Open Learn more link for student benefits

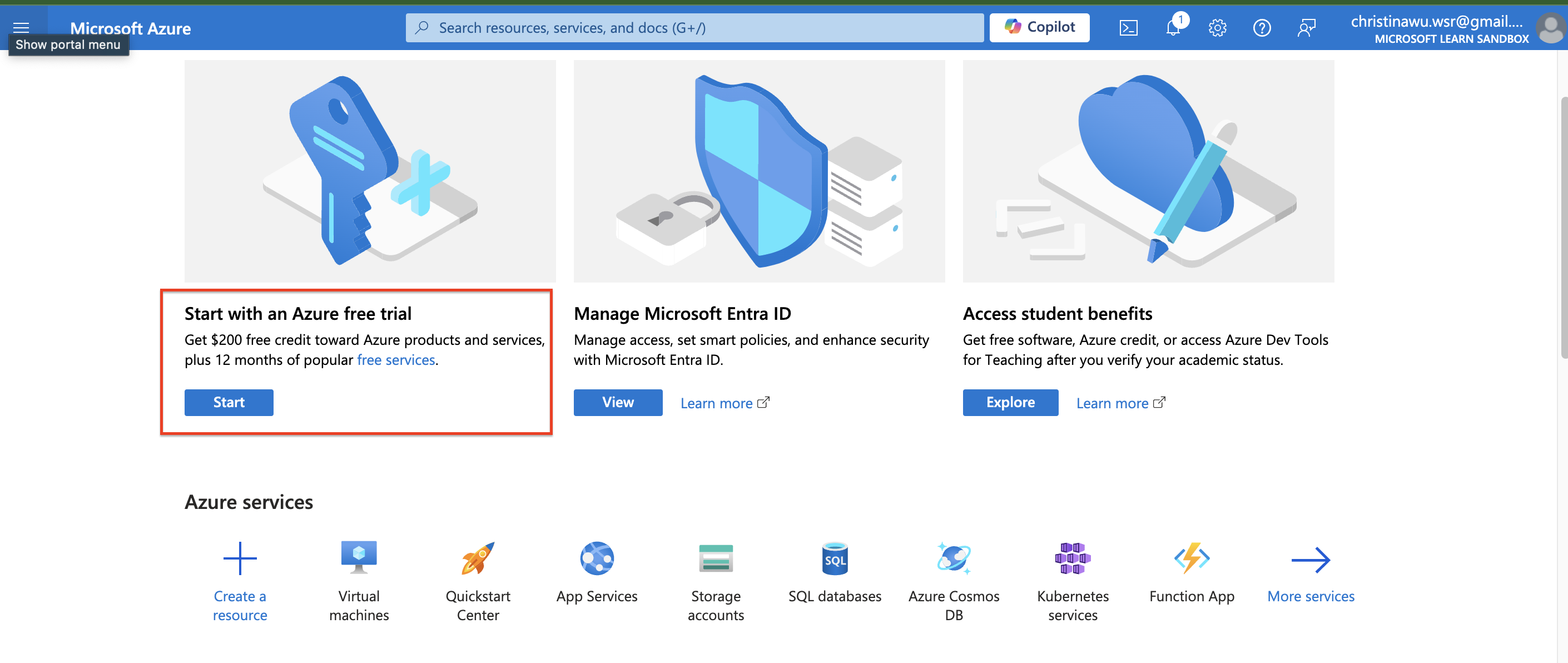point(1120,403)
